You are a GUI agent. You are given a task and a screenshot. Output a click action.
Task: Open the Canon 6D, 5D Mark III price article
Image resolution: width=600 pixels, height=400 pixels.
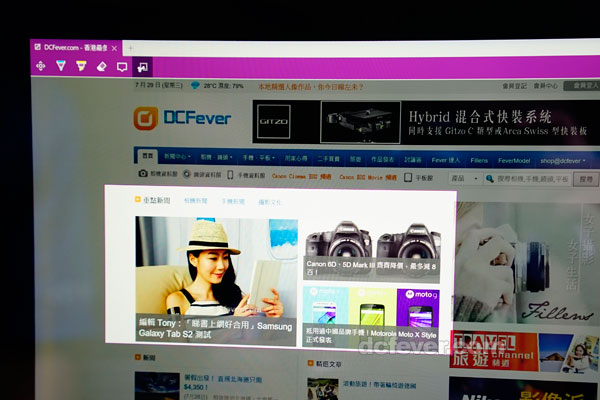click(x=372, y=251)
